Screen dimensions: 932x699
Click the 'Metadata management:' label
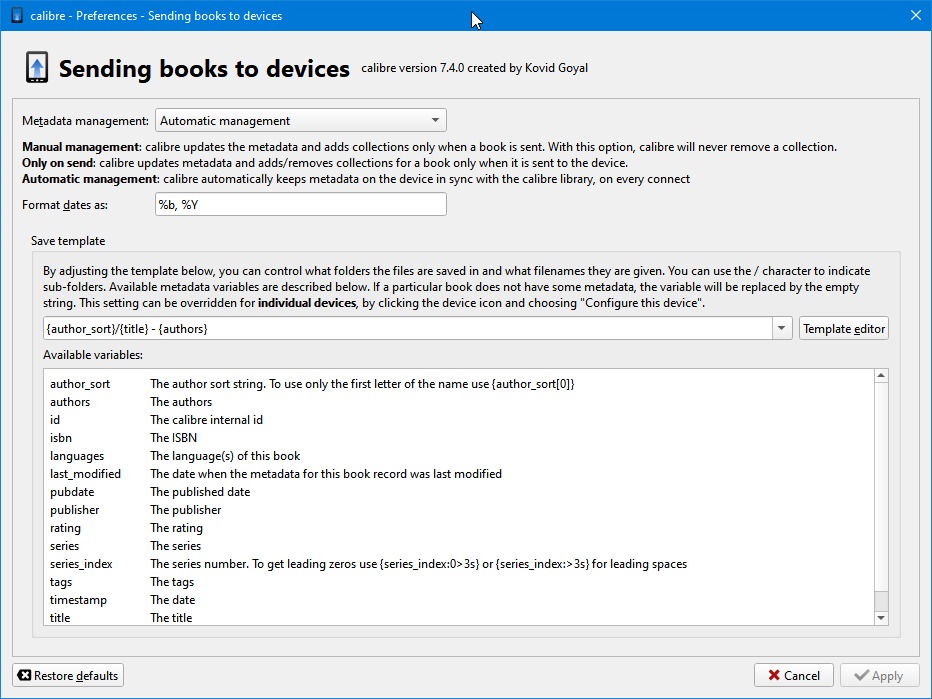coord(85,121)
